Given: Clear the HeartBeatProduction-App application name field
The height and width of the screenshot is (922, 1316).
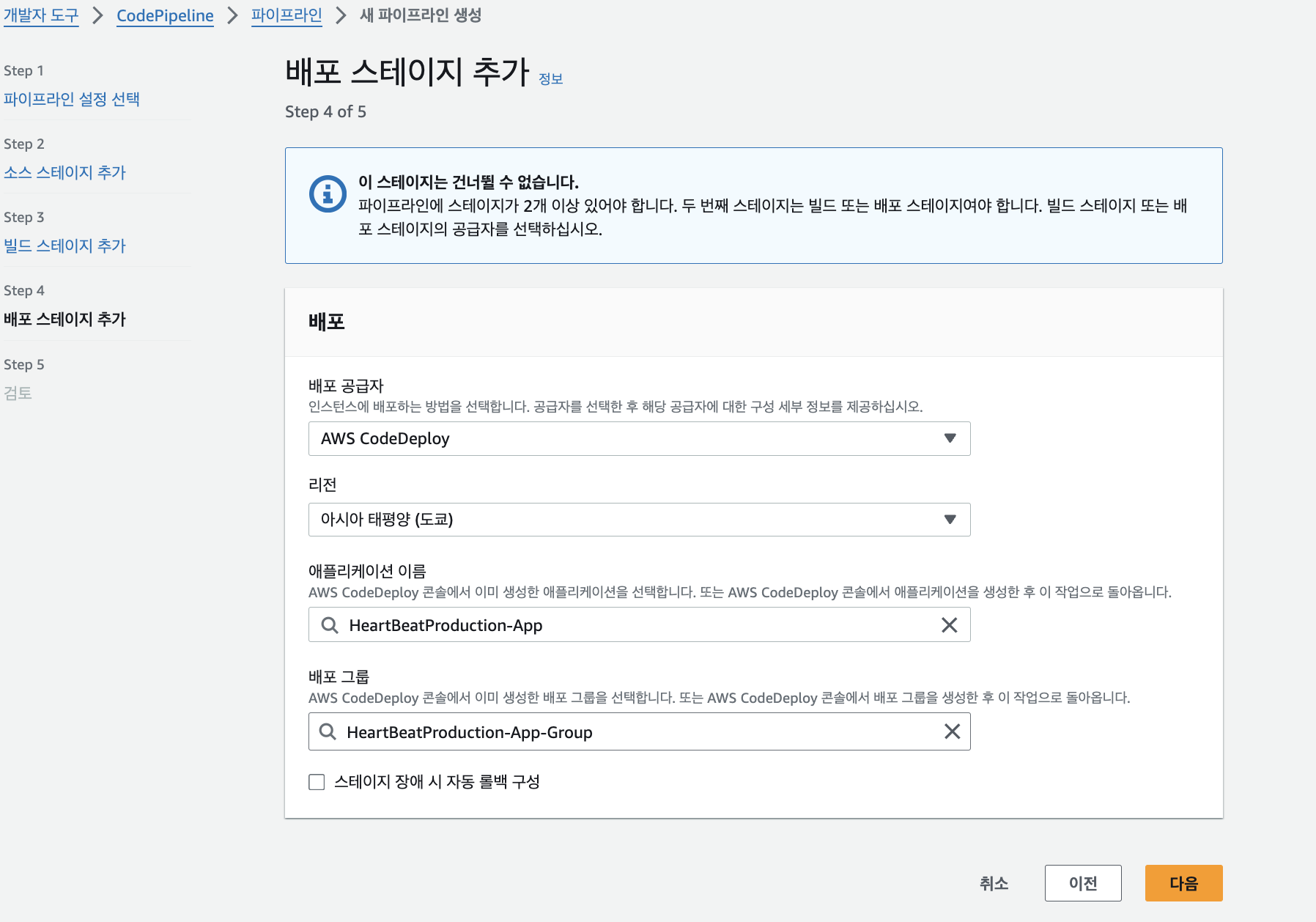Looking at the screenshot, I should click(x=949, y=625).
